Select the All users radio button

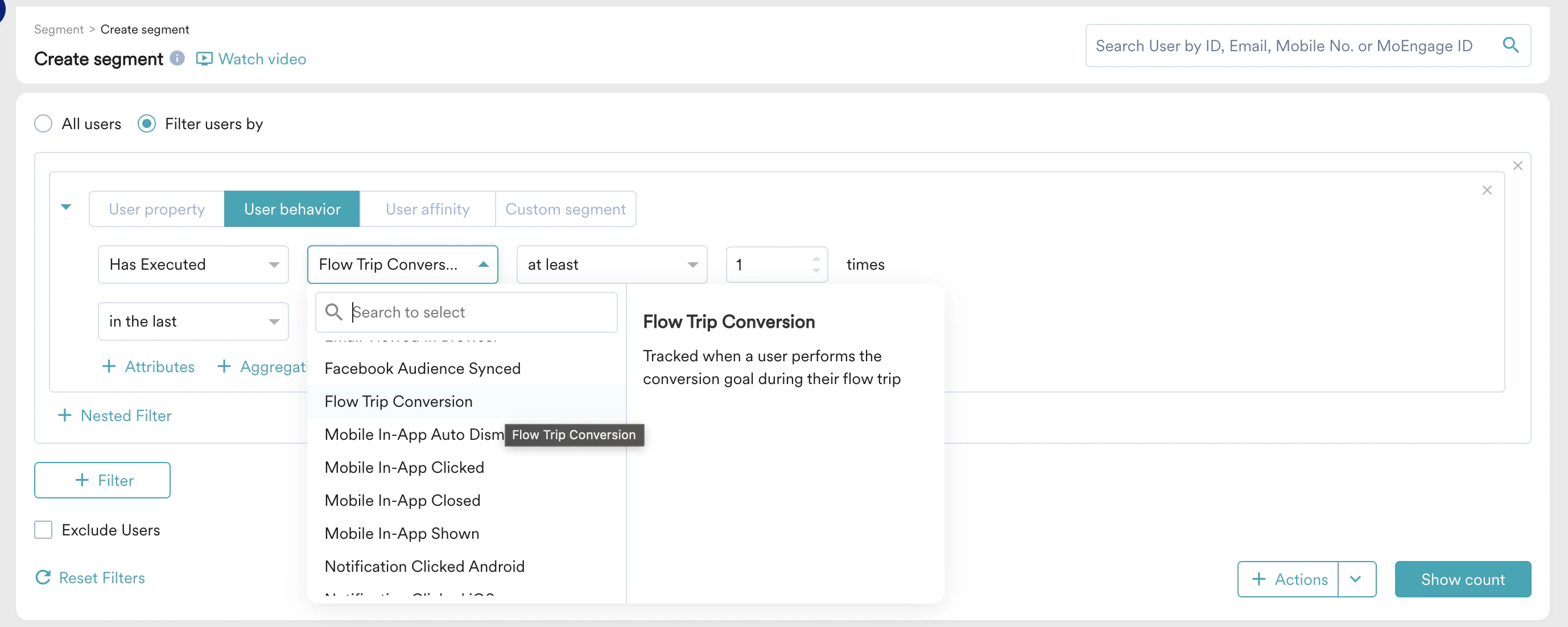(x=43, y=124)
